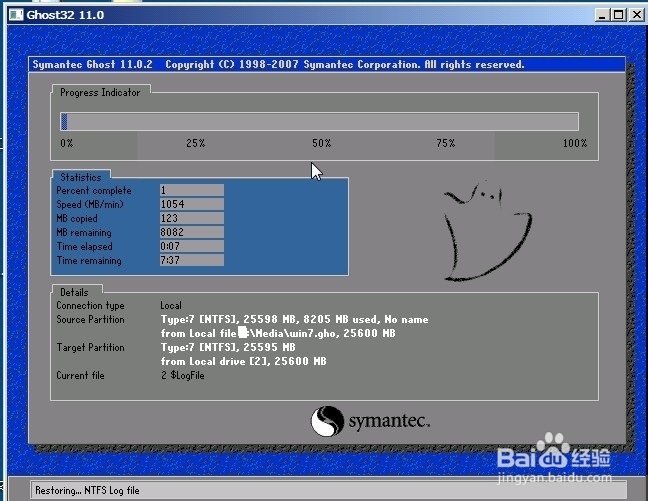The height and width of the screenshot is (501, 648).
Task: Click the 100% progress marker
Action: (575, 143)
